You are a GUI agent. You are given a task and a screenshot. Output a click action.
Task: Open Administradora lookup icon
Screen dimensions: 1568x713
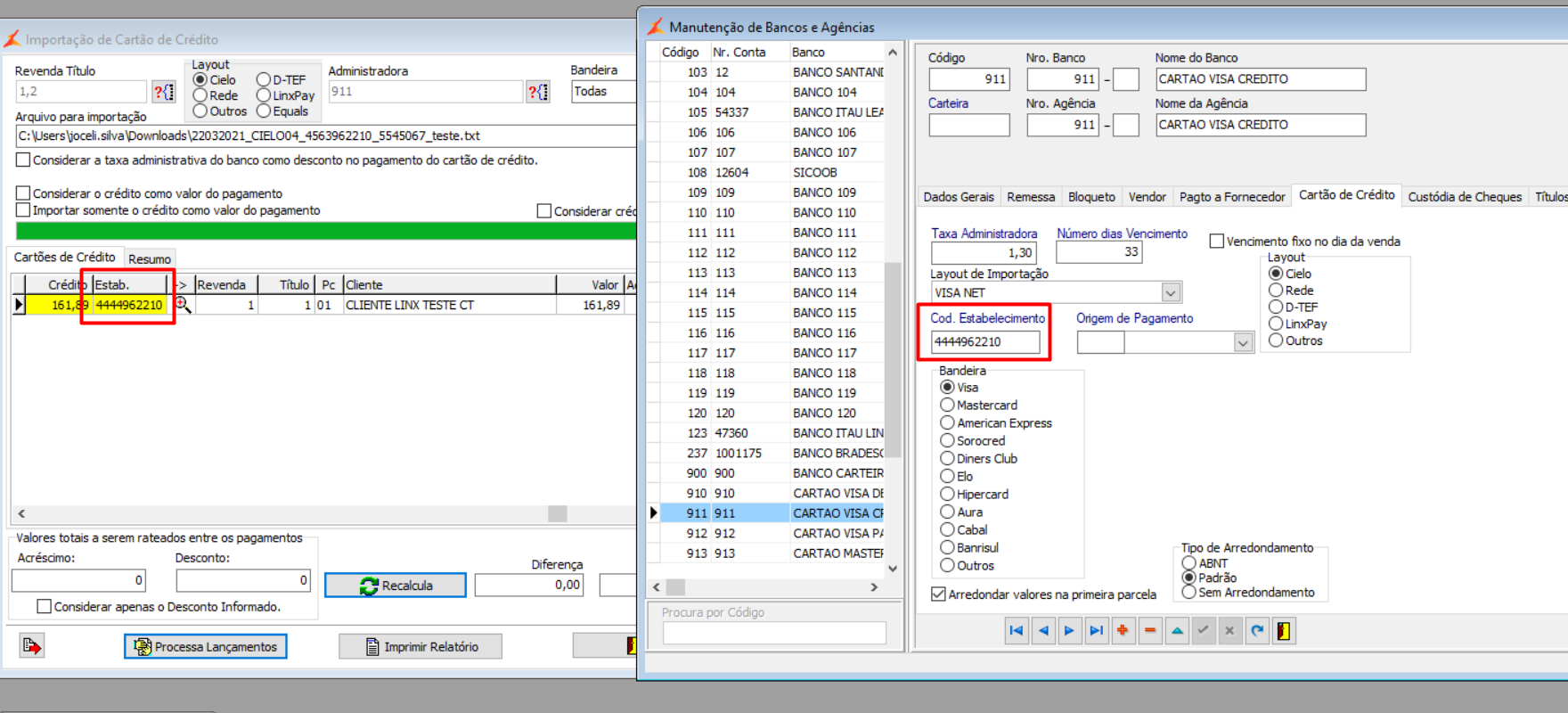pyautogui.click(x=538, y=92)
